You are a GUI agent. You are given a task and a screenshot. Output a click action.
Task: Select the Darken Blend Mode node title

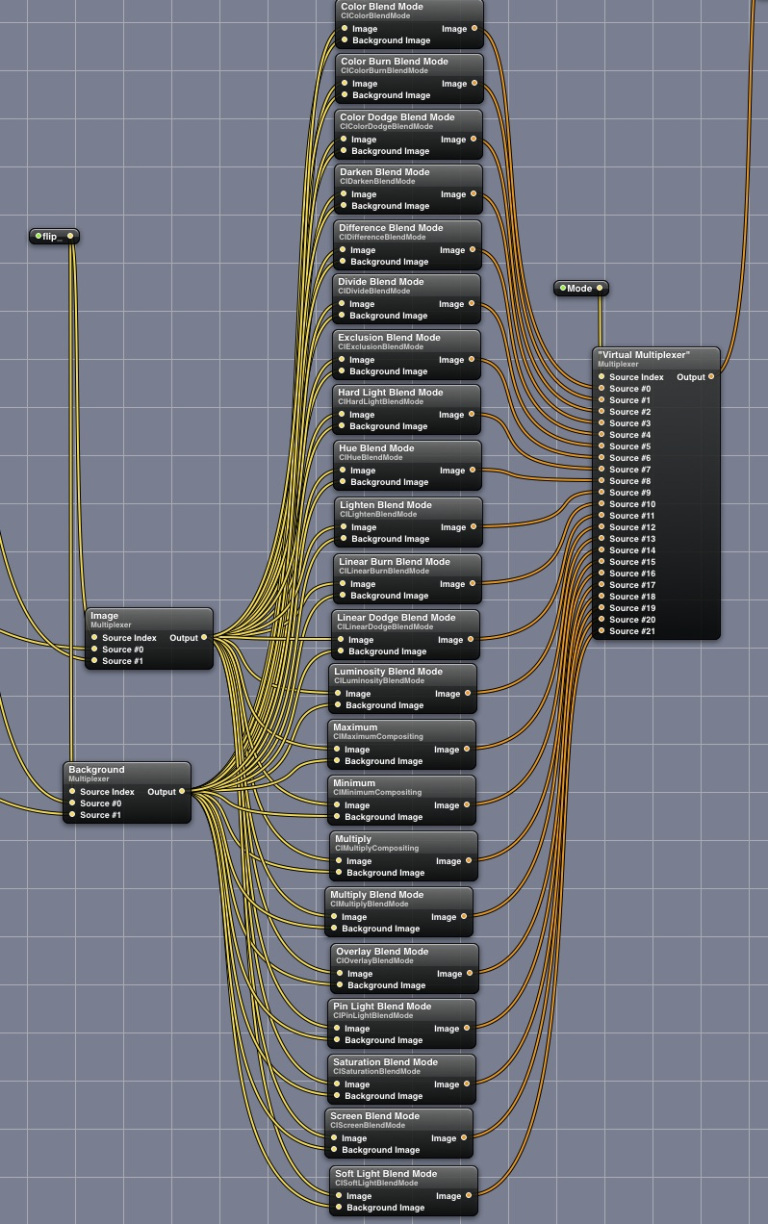point(384,172)
